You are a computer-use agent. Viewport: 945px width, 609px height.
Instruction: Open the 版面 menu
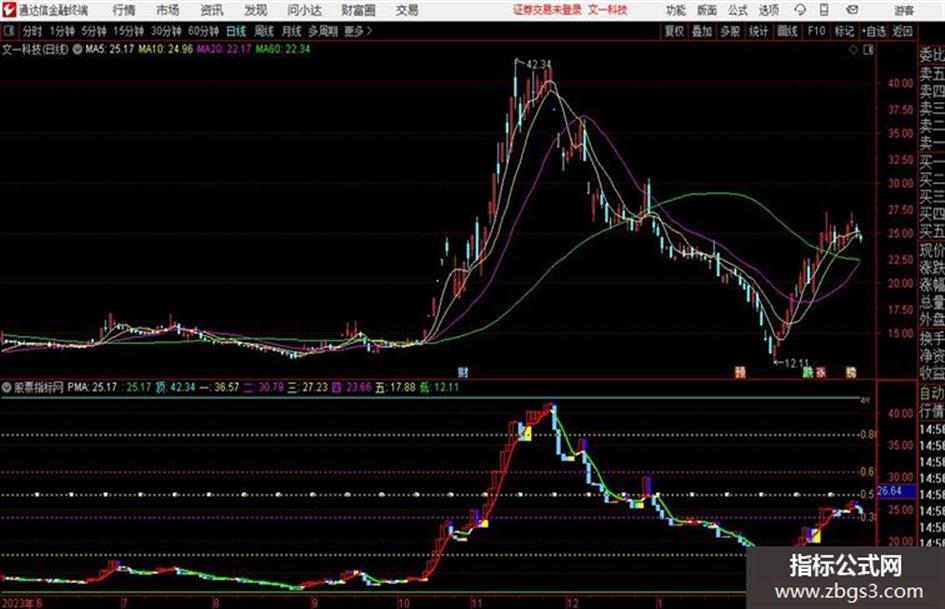tap(706, 10)
